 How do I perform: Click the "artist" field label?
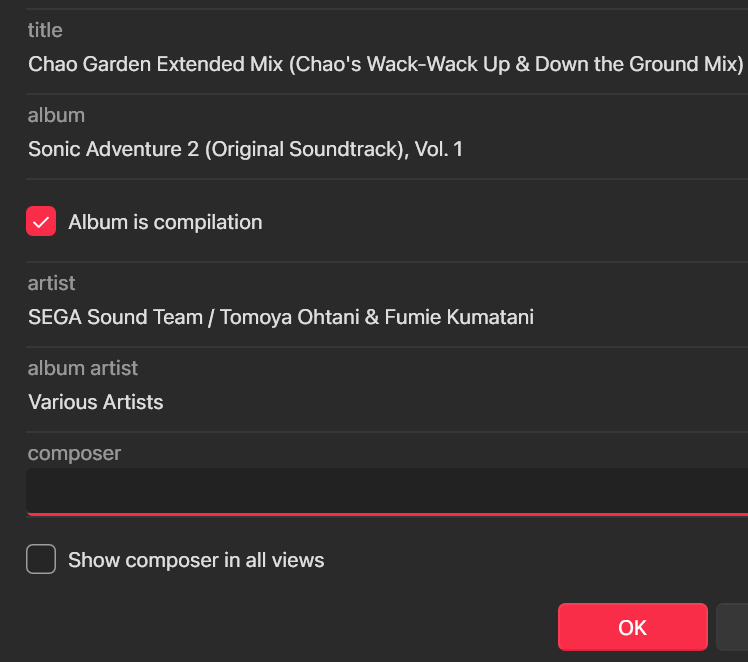point(51,284)
